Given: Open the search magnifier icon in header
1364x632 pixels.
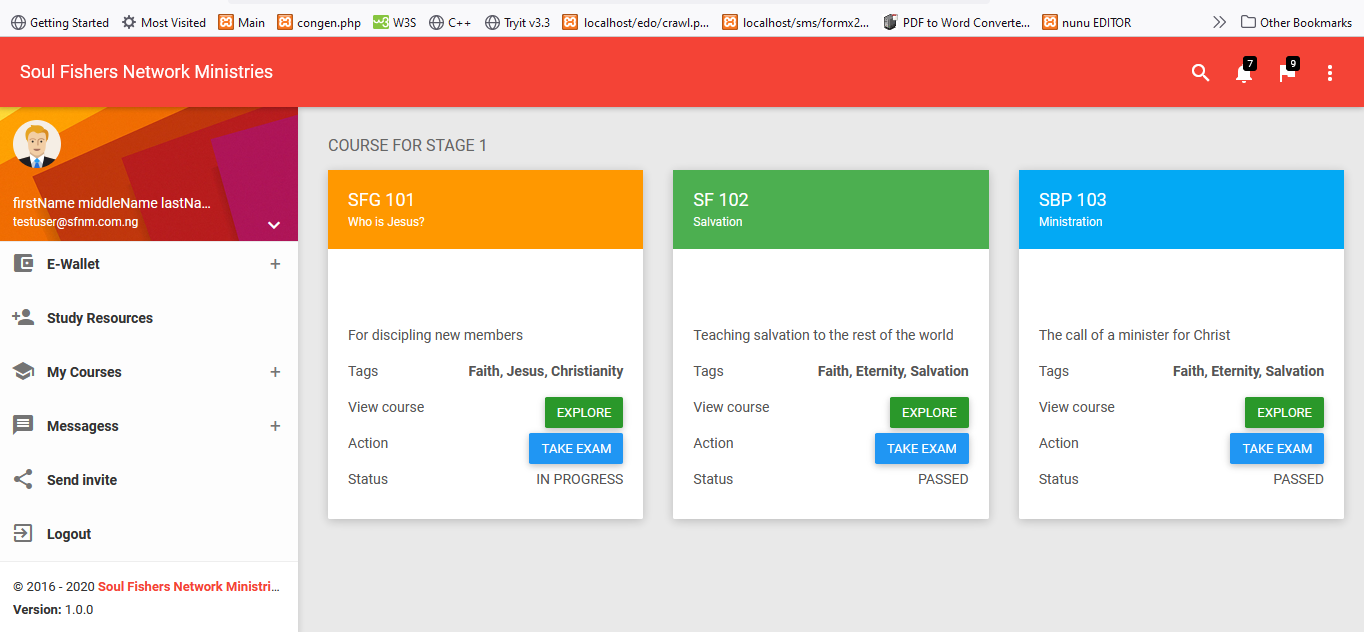Looking at the screenshot, I should 1200,73.
